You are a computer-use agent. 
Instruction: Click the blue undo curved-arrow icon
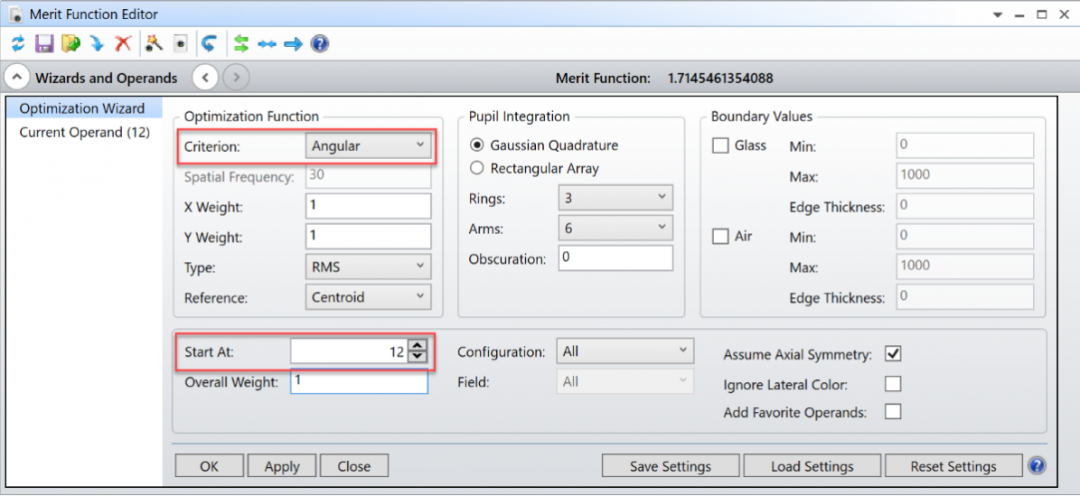pyautogui.click(x=209, y=44)
